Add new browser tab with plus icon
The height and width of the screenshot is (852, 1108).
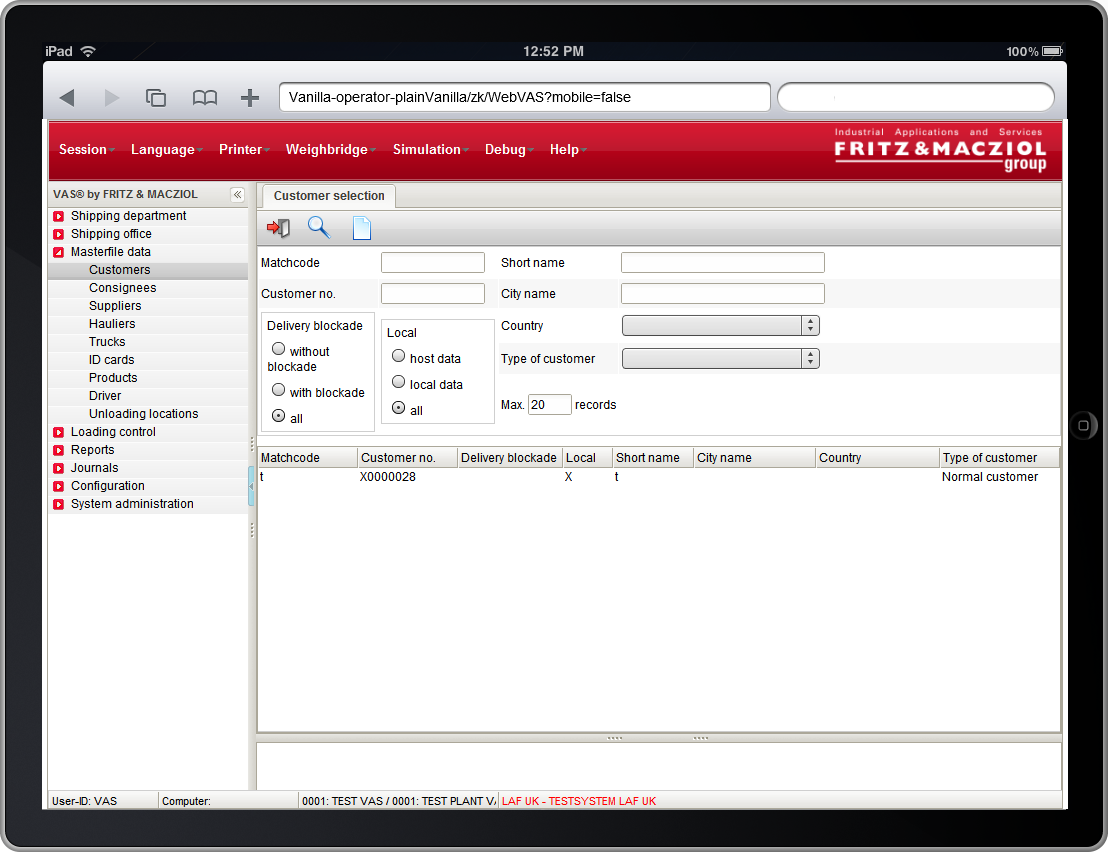click(x=250, y=97)
